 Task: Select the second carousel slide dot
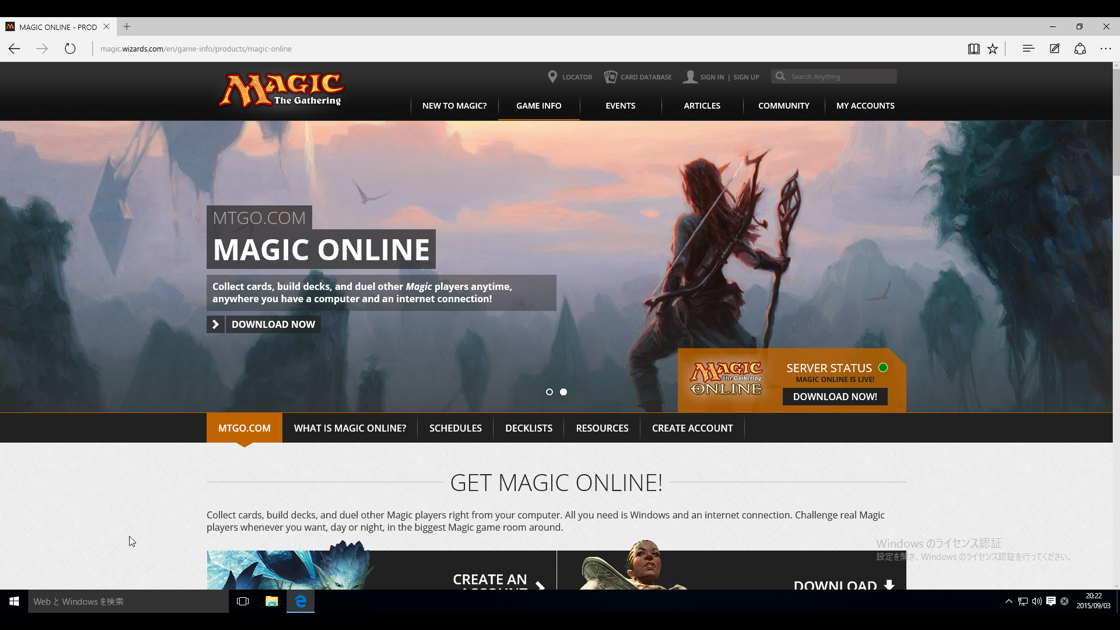pyautogui.click(x=564, y=392)
